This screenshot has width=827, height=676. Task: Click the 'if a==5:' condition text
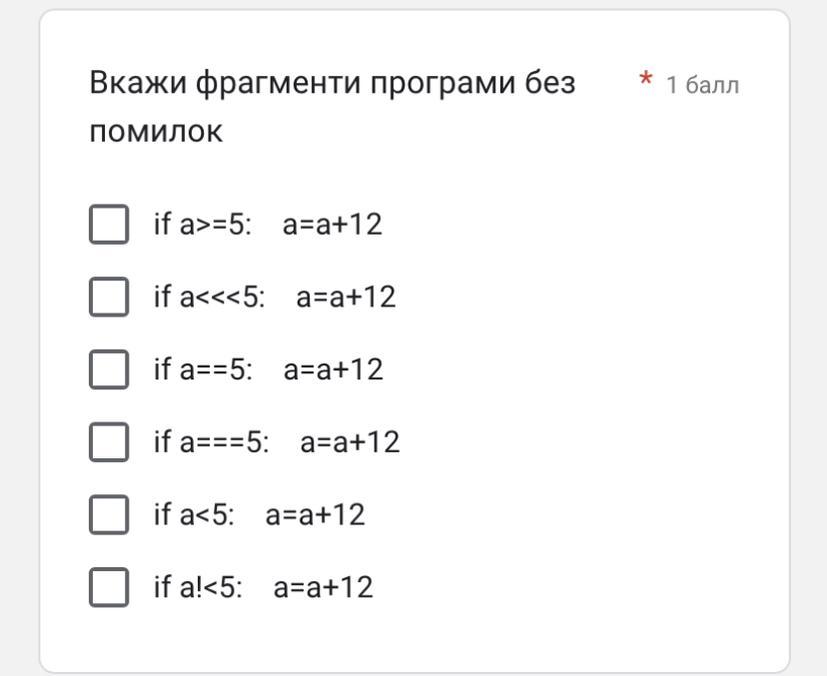(x=204, y=369)
